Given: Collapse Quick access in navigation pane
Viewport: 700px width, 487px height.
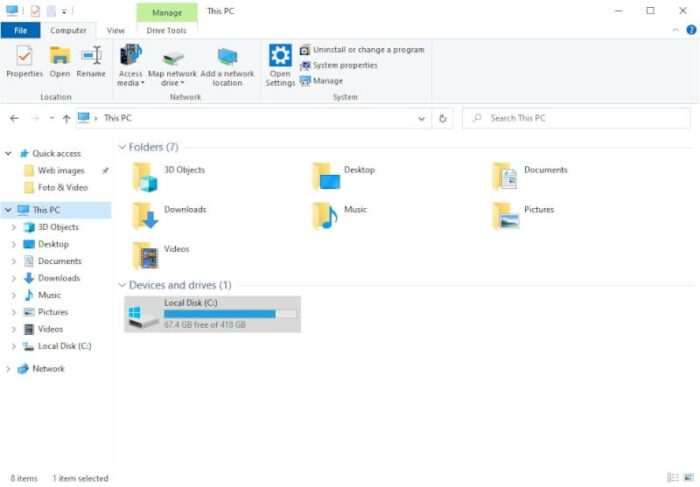Looking at the screenshot, I should point(8,154).
